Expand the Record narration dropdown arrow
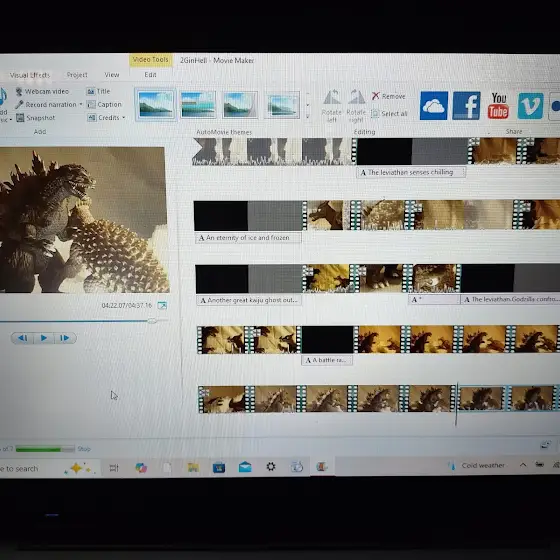 tap(81, 104)
